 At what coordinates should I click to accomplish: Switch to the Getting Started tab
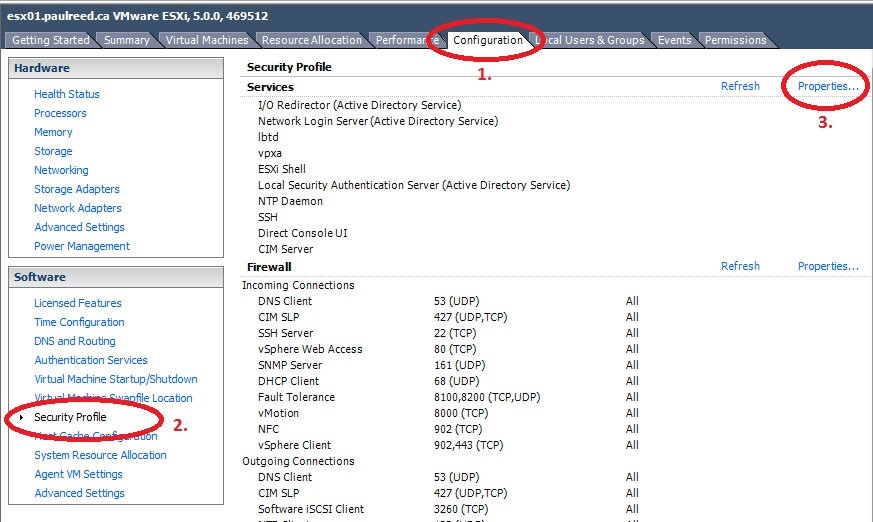49,40
